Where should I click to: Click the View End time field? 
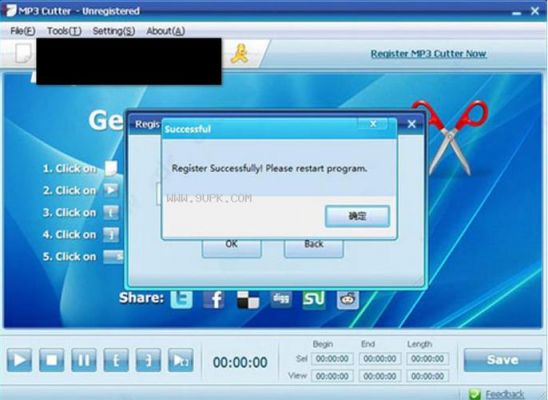(x=380, y=376)
